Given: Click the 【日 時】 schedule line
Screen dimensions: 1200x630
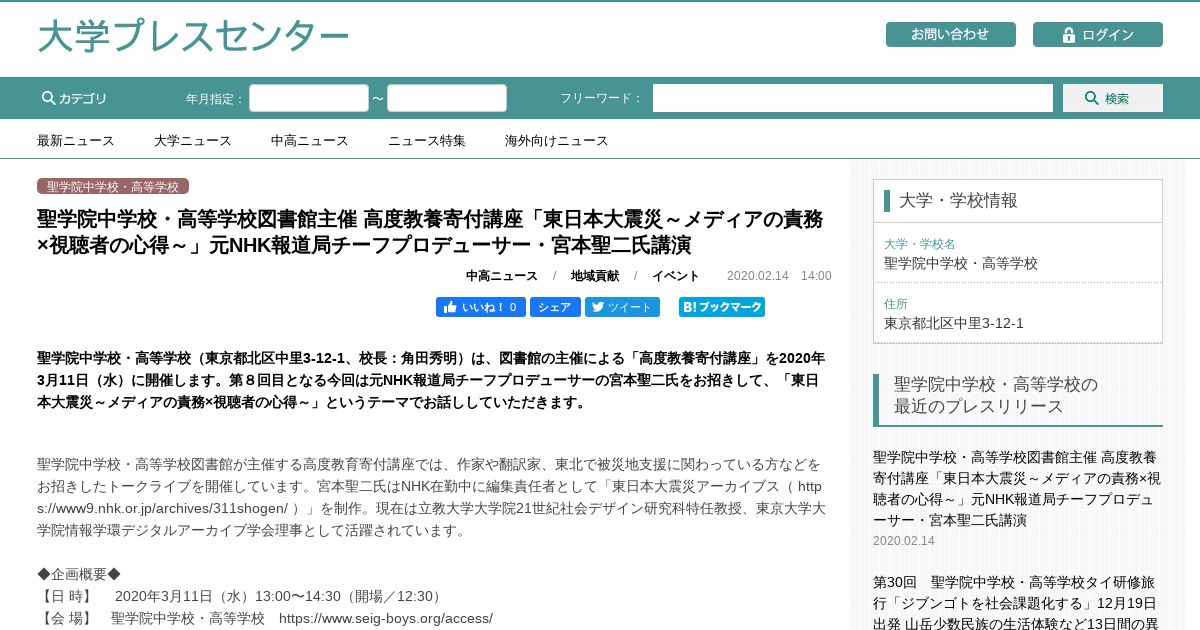Looking at the screenshot, I should pyautogui.click(x=240, y=596).
